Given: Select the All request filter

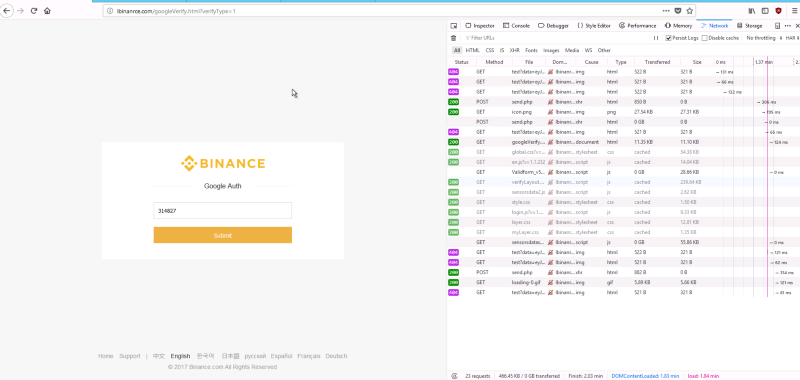Looking at the screenshot, I should click(457, 50).
